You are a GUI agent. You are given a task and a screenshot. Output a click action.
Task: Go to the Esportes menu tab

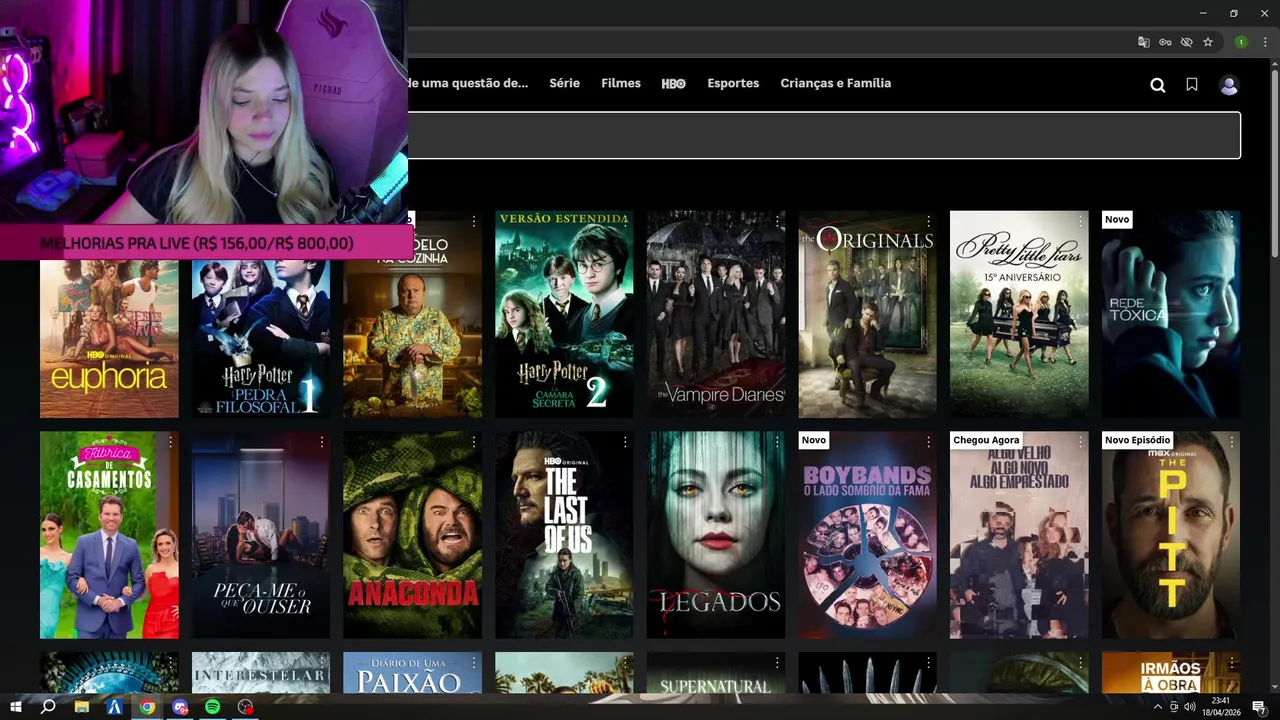click(x=733, y=83)
